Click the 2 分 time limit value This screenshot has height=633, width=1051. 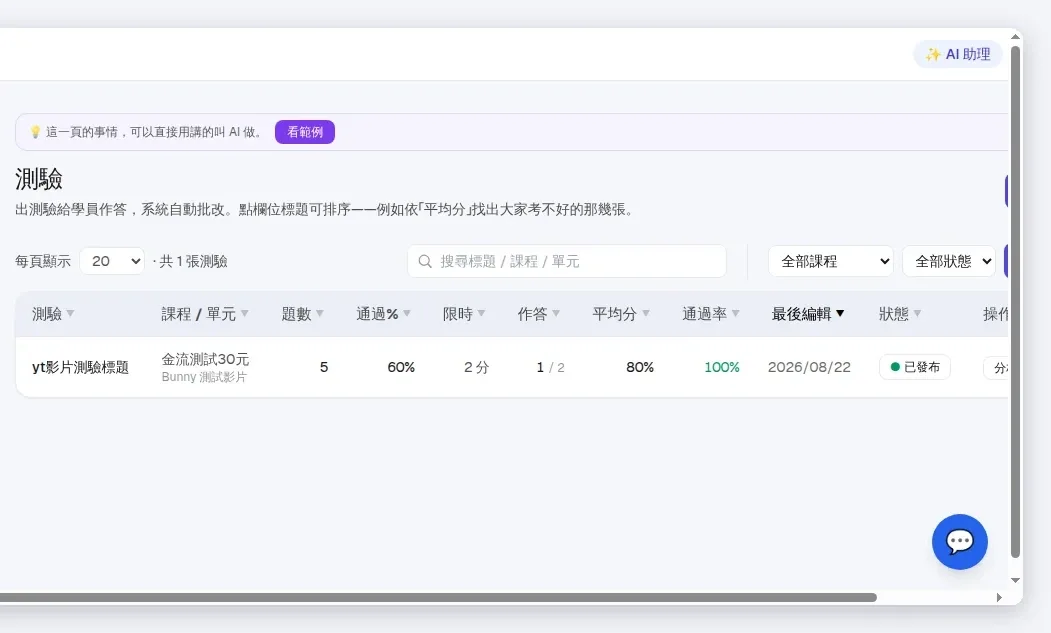[x=477, y=367]
